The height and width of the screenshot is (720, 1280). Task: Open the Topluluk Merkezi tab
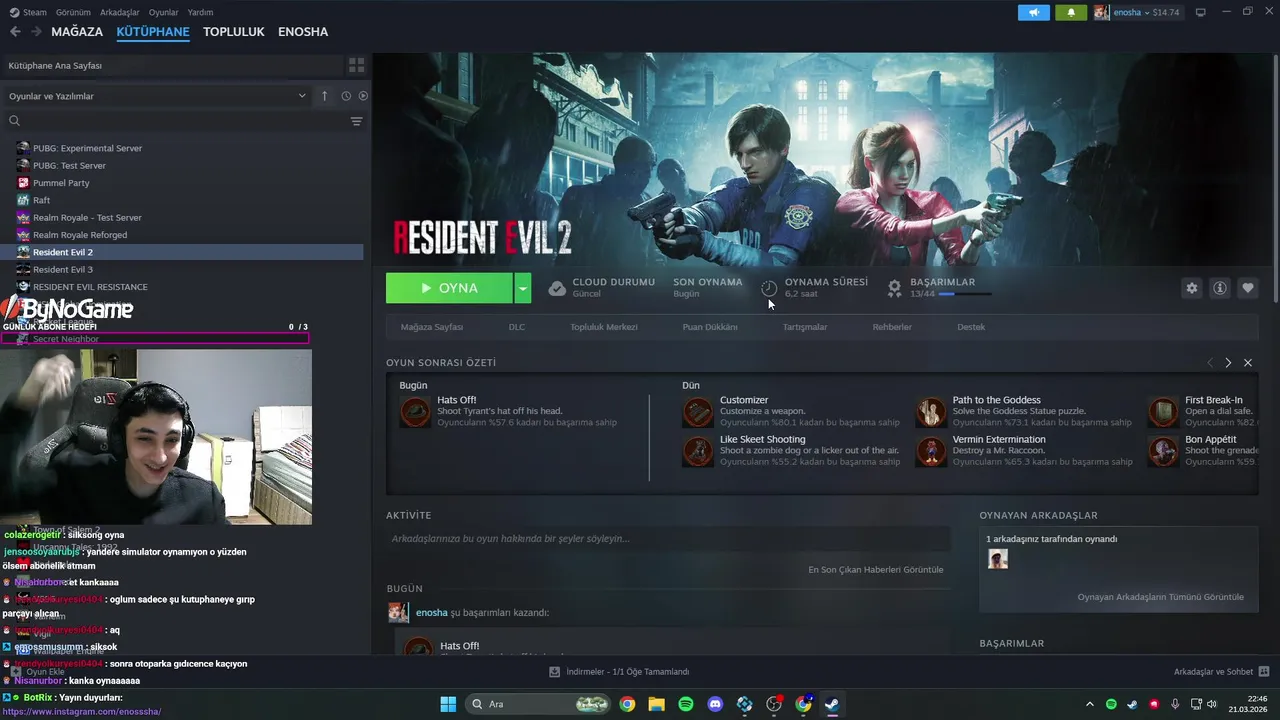pyautogui.click(x=604, y=327)
